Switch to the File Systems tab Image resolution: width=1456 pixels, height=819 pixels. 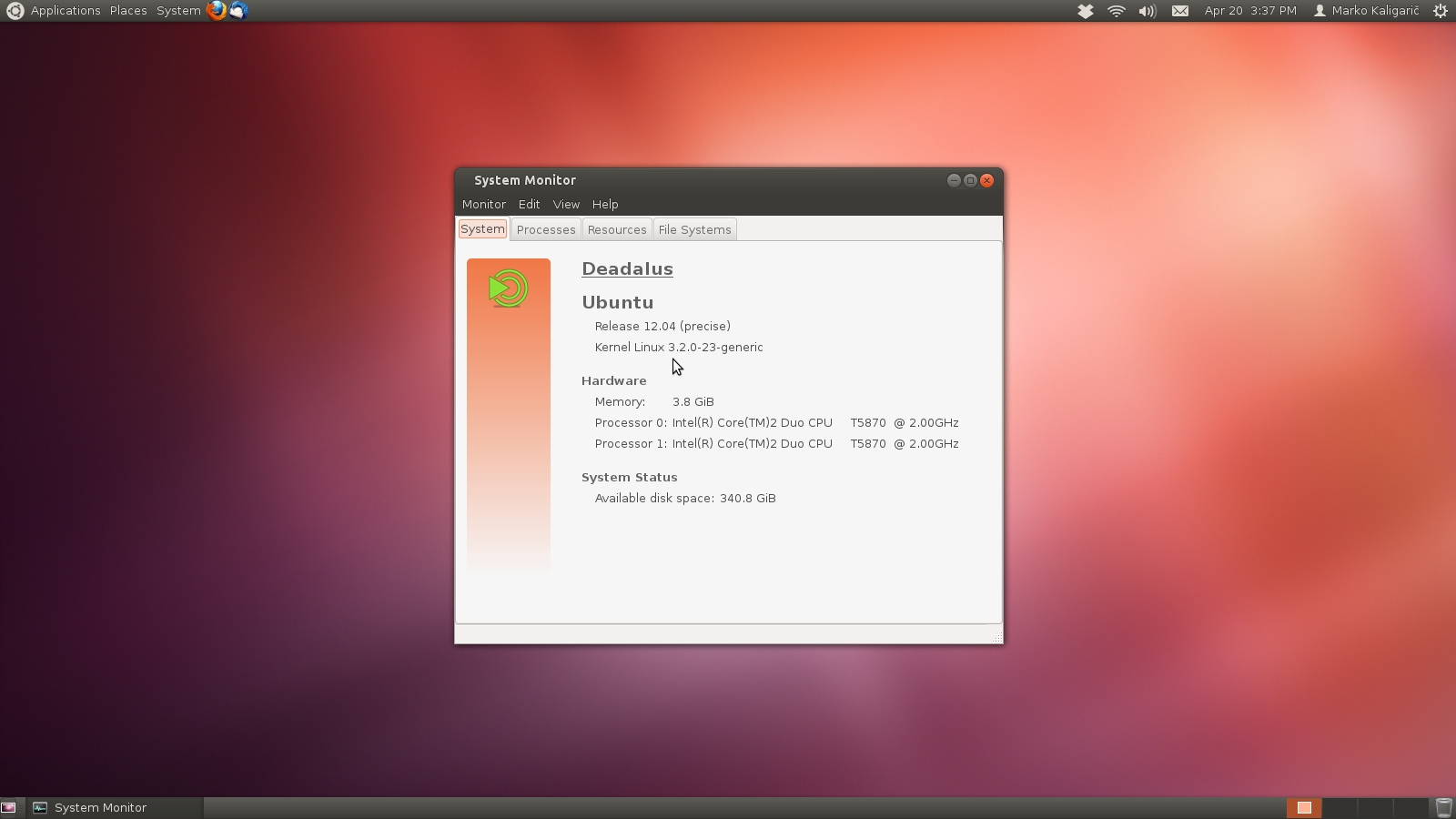pyautogui.click(x=695, y=230)
